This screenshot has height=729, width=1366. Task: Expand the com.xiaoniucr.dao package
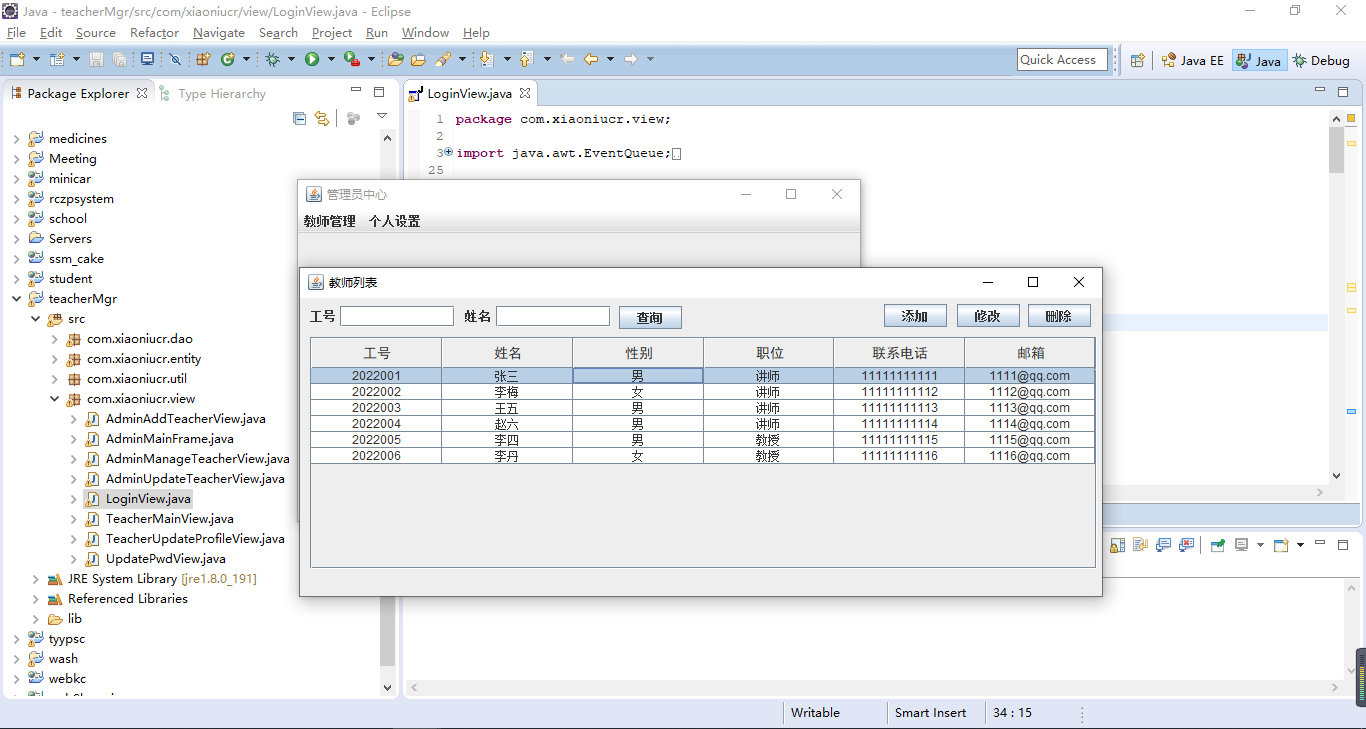(54, 339)
